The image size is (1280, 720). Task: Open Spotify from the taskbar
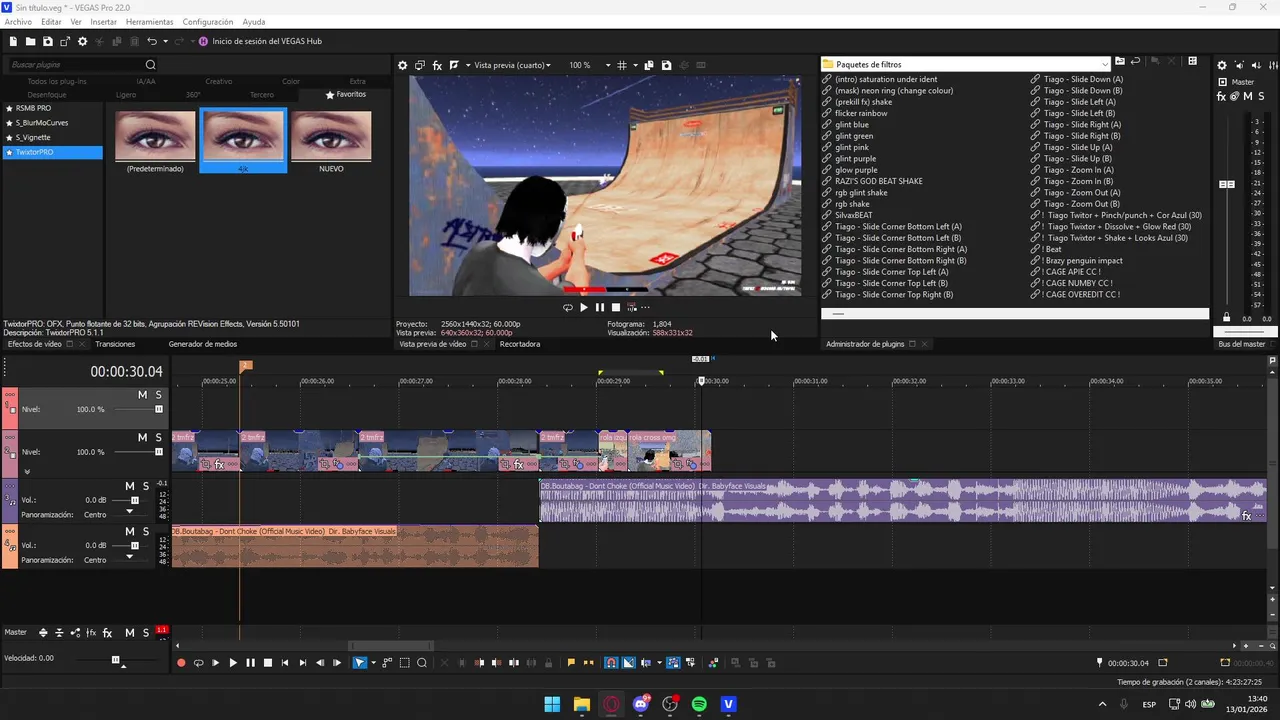click(699, 704)
